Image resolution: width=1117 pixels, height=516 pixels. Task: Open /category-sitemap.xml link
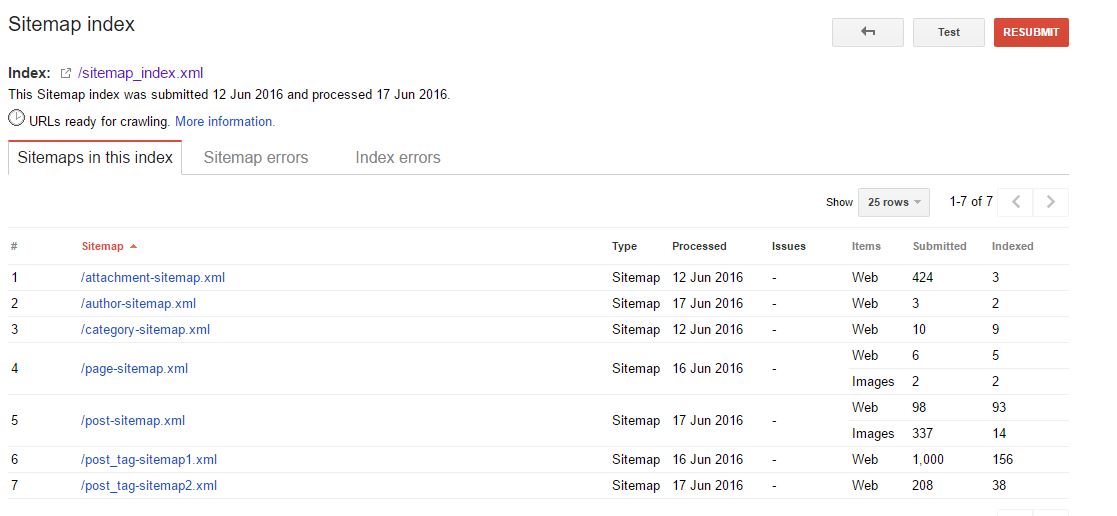click(x=146, y=330)
